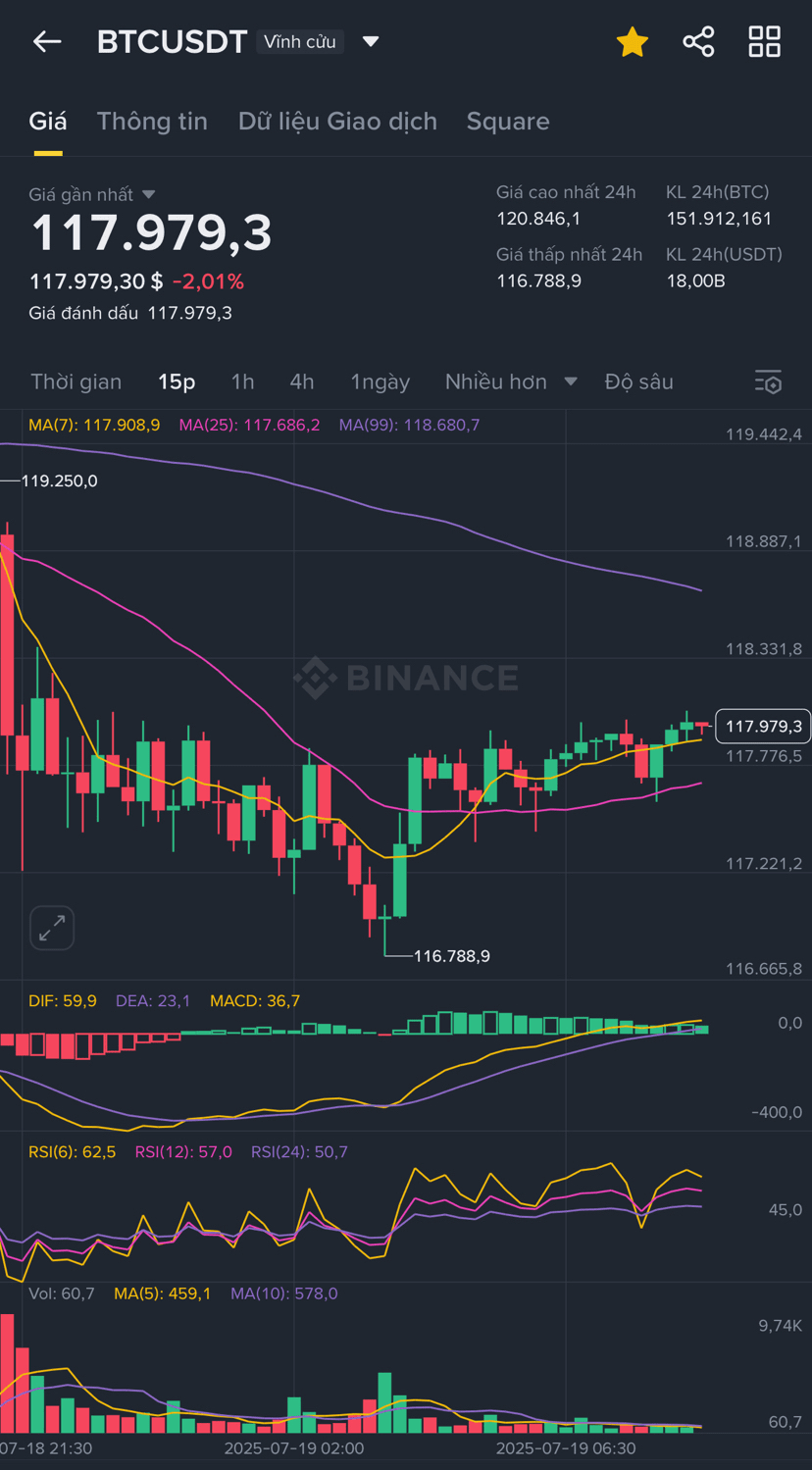Tap the MA(25): 117.686,2 indicator label
Screen dimensions: 812x1470
(x=249, y=425)
